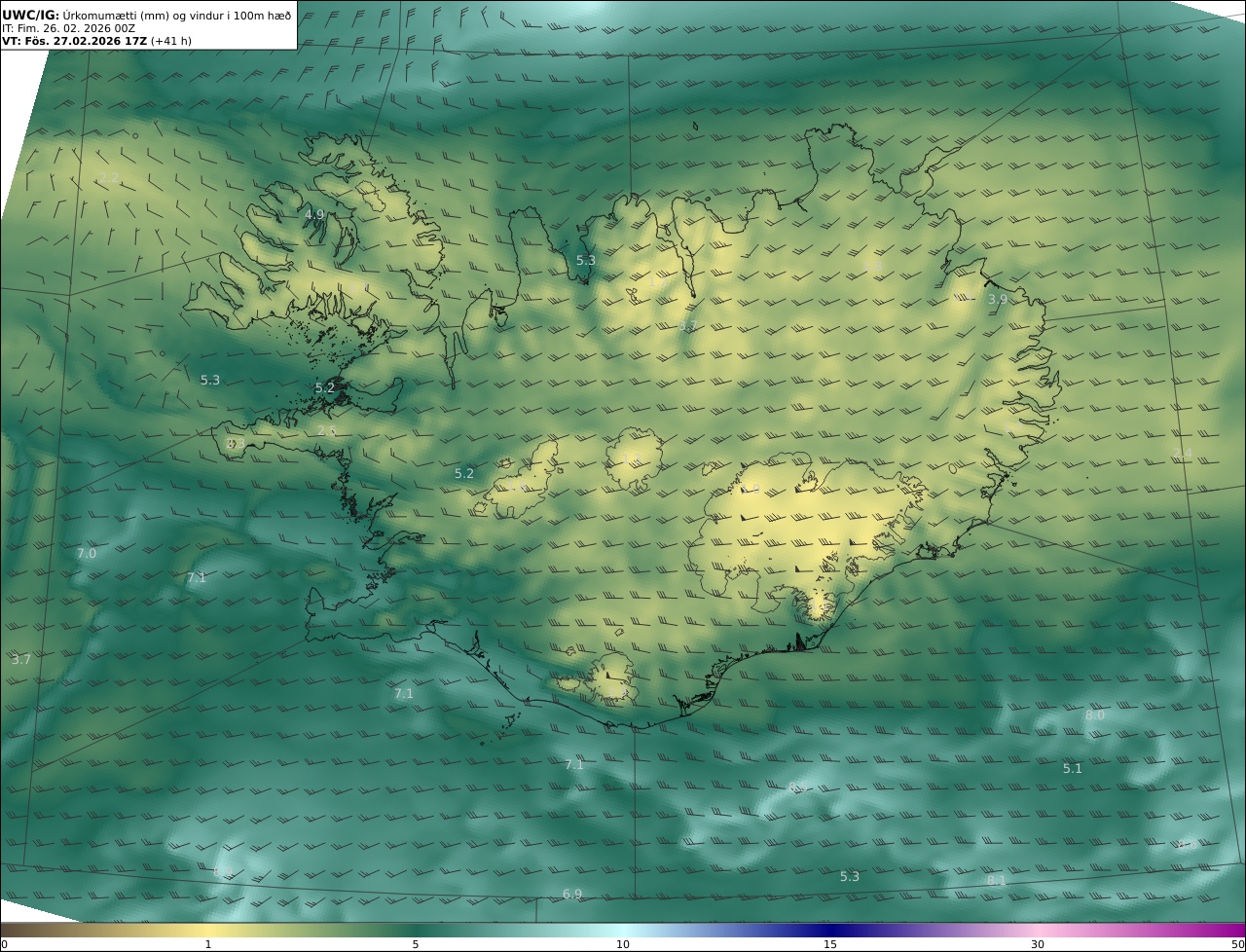Select the 6.9 value label on the map
The width and height of the screenshot is (1246, 952).
point(572,894)
